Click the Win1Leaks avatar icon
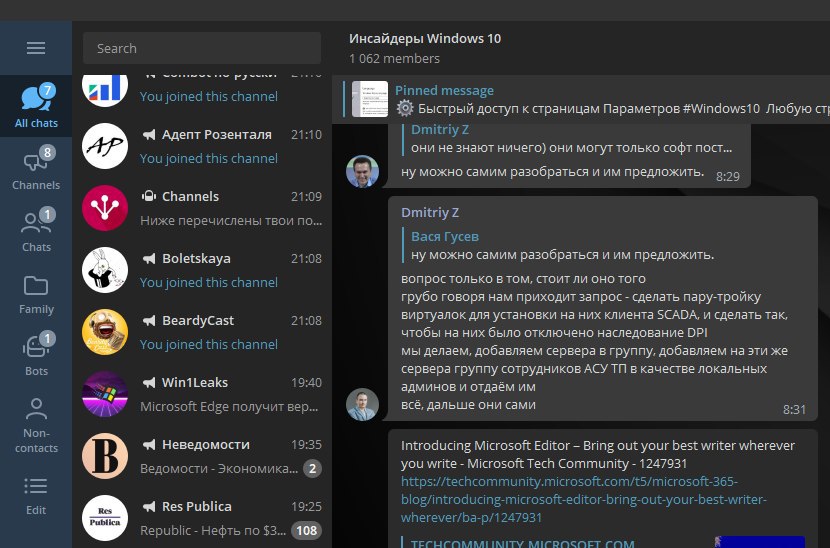Viewport: 830px width, 548px height. click(x=105, y=394)
